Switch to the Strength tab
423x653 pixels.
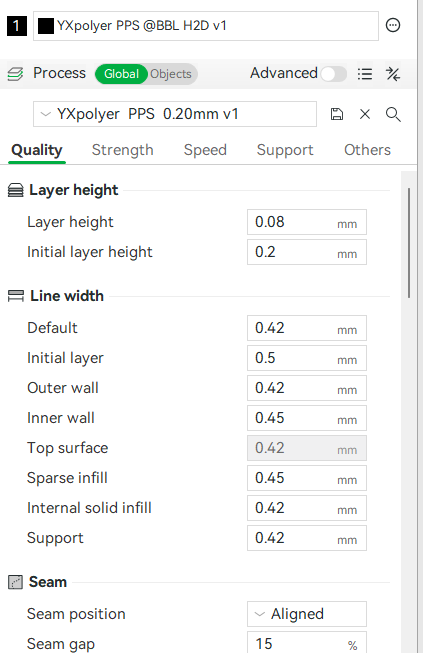(122, 150)
